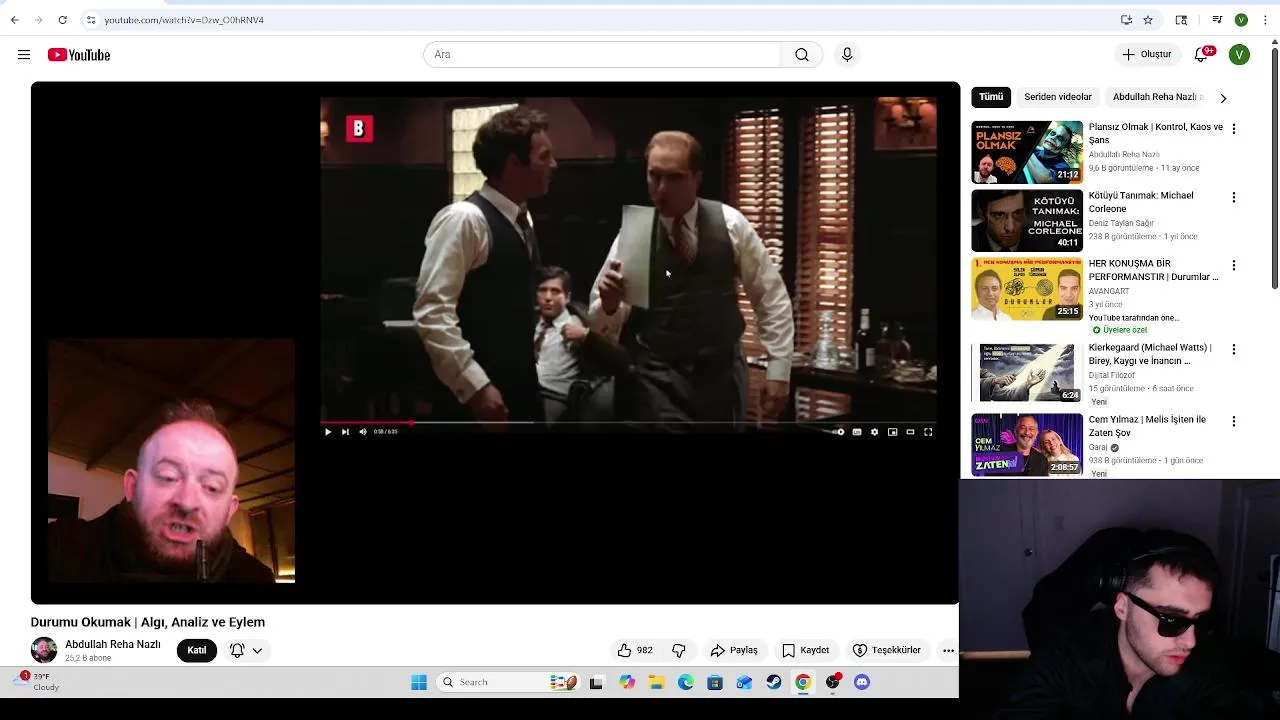Open Abdullah Reha Nazlı channel name link
This screenshot has width=1280, height=720.
point(113,644)
